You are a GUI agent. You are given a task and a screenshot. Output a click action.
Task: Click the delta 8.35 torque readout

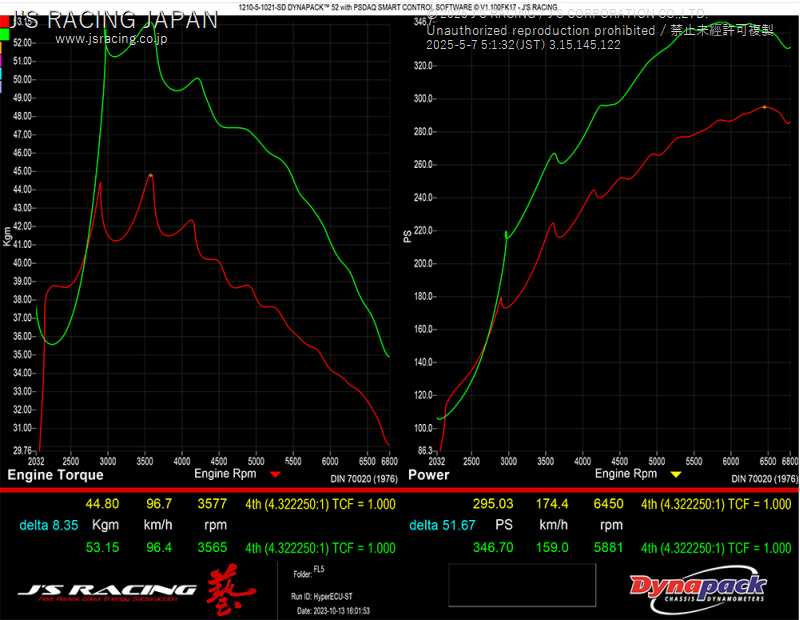[48, 525]
